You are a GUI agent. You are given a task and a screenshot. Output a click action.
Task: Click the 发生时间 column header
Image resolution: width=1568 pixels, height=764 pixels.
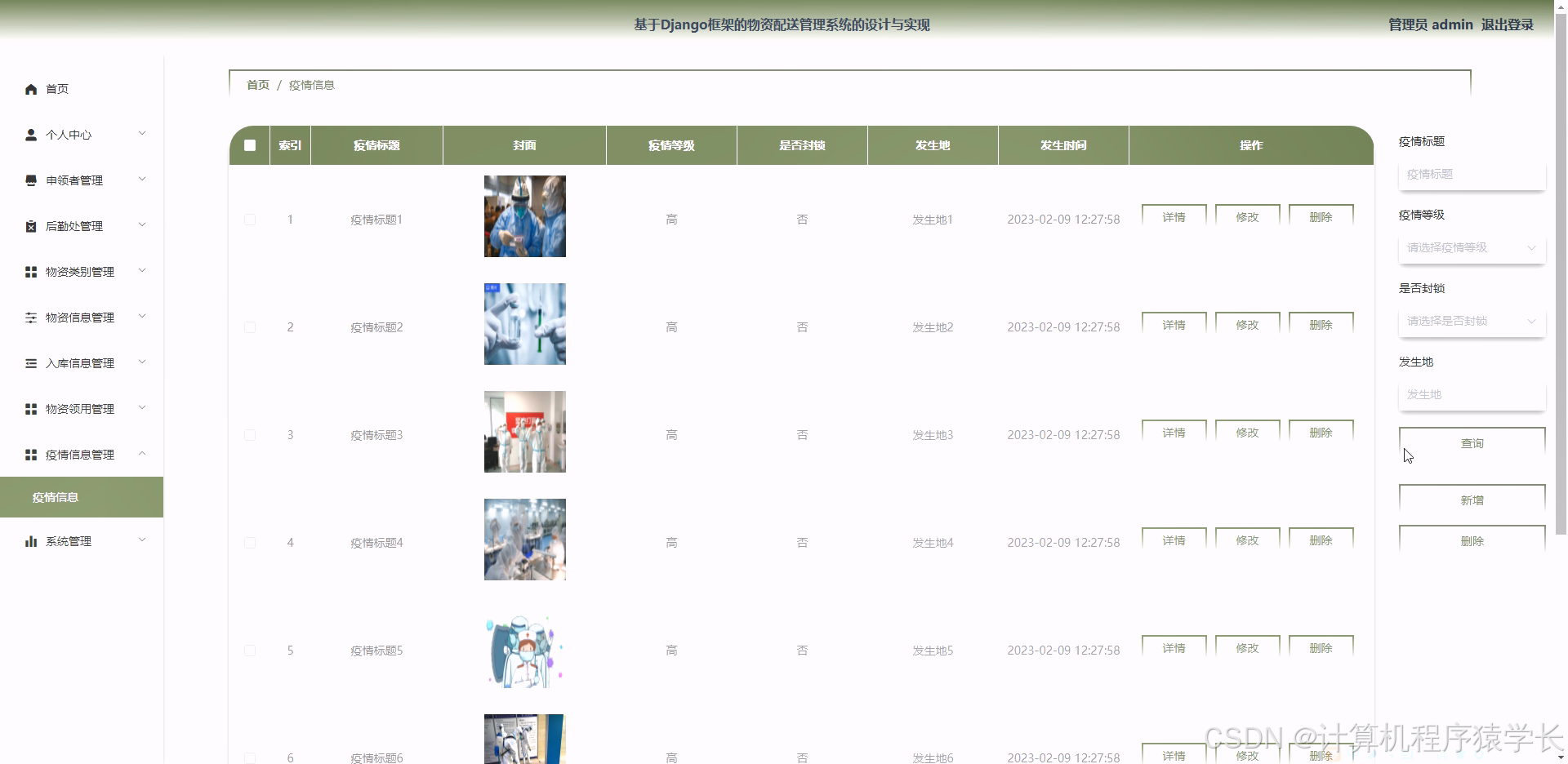[x=1063, y=145]
